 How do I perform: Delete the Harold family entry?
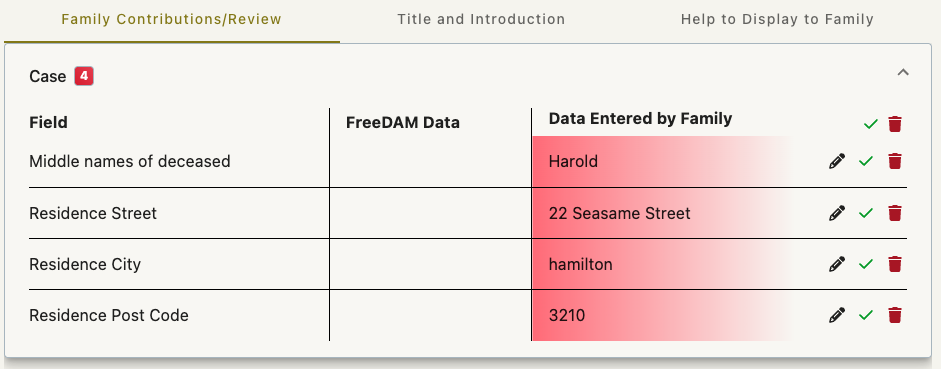(x=895, y=161)
